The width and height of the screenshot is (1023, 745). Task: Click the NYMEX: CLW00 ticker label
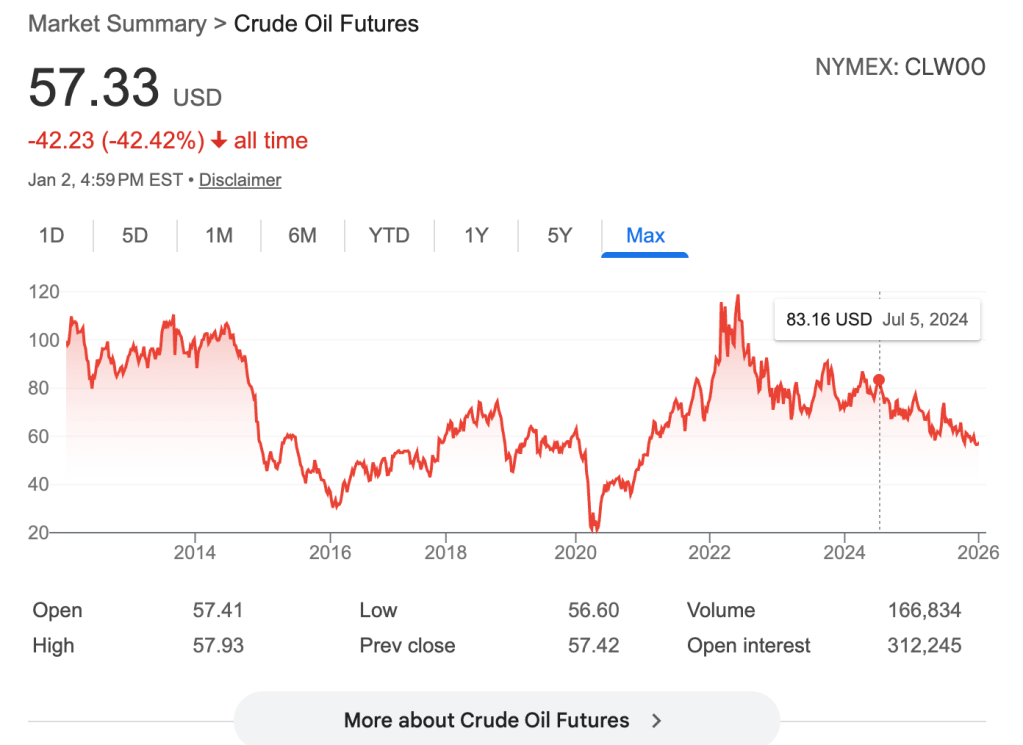tap(900, 67)
